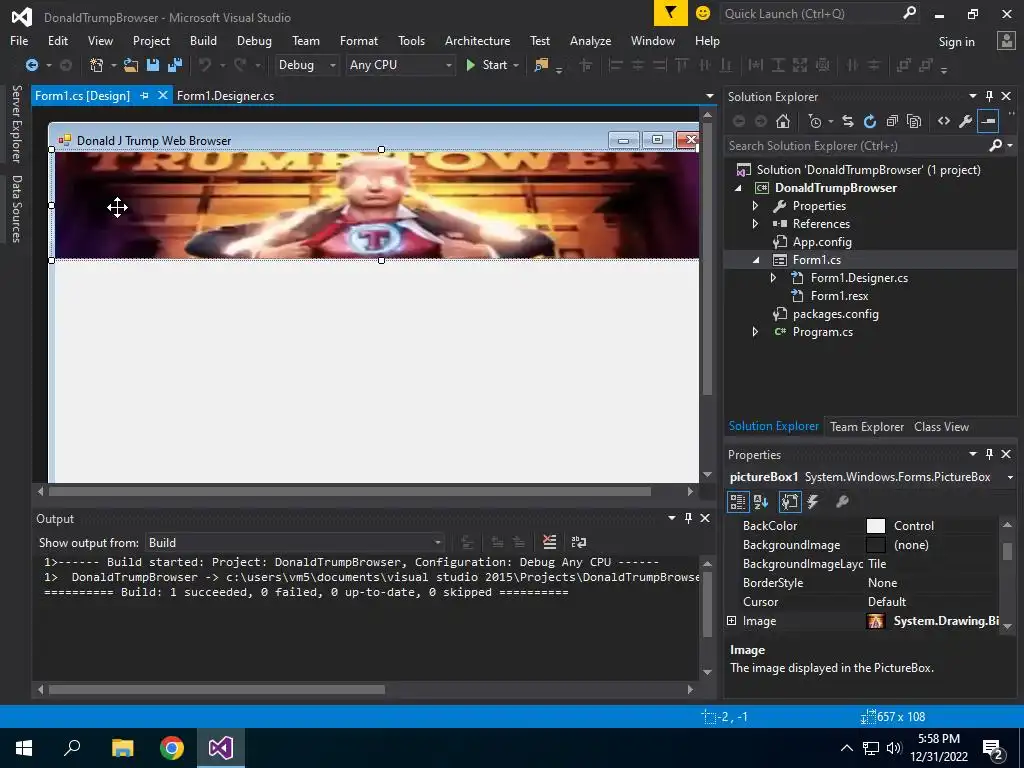Click the notifications filter flag icon

(x=671, y=13)
